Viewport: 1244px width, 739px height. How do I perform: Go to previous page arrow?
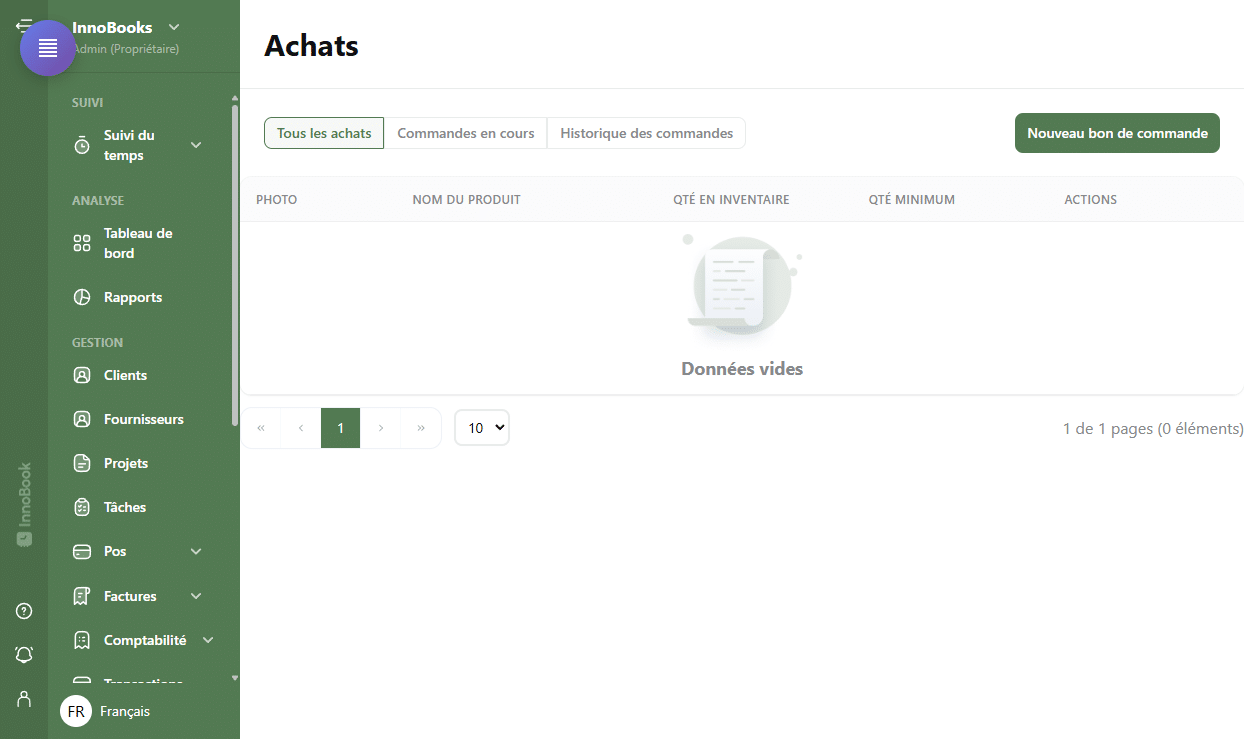[301, 428]
